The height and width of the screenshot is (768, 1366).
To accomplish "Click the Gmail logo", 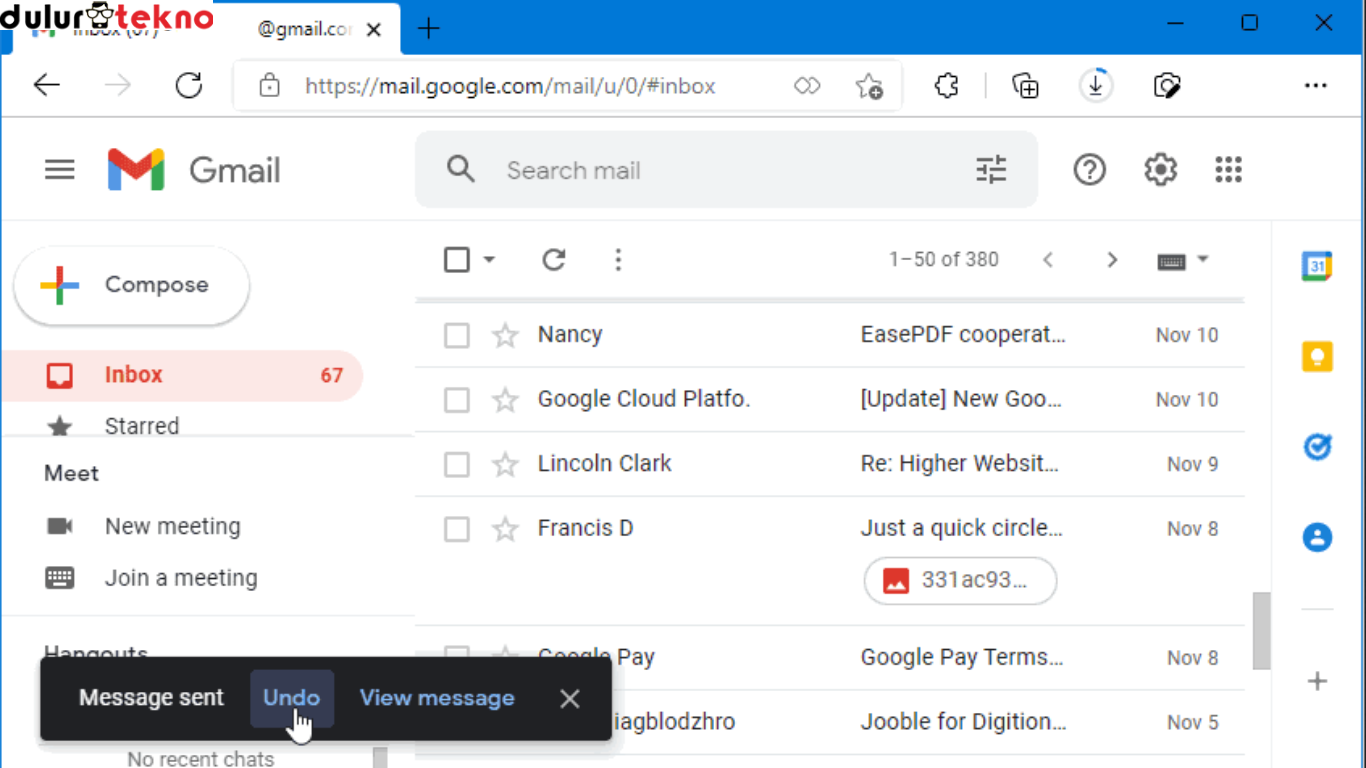I will [194, 170].
